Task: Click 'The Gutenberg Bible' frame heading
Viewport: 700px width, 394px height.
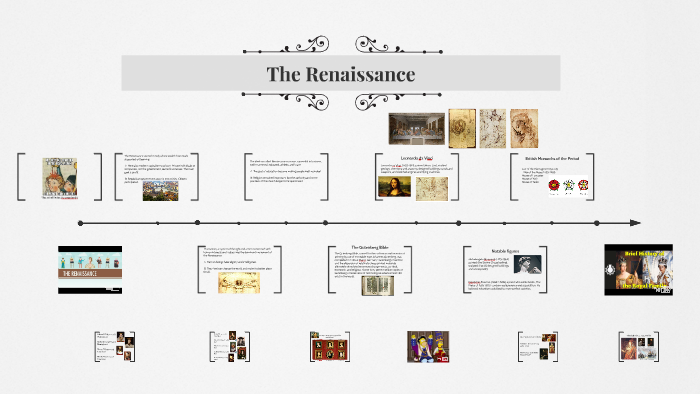Action: [370, 247]
